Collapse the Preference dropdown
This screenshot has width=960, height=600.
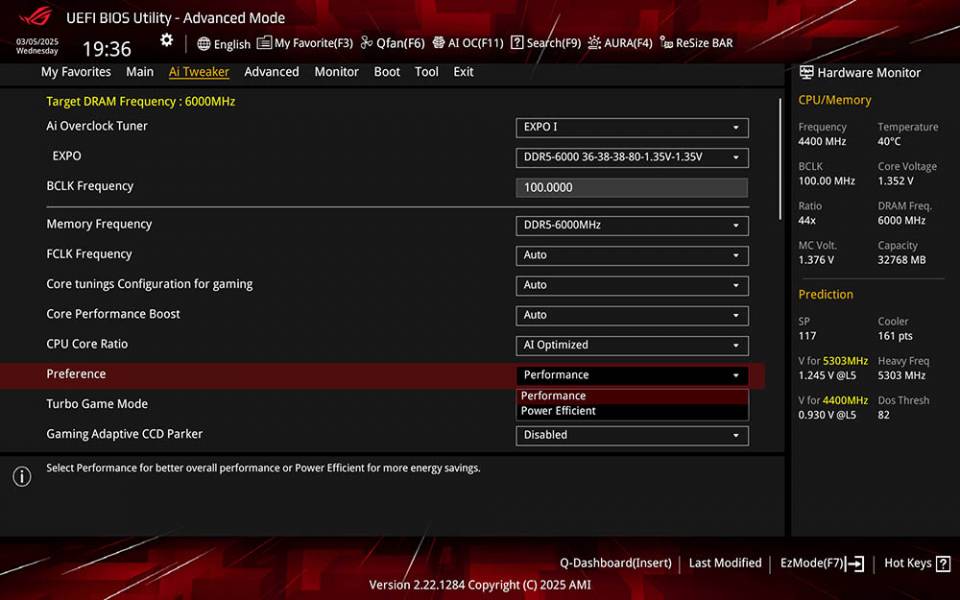pos(632,375)
